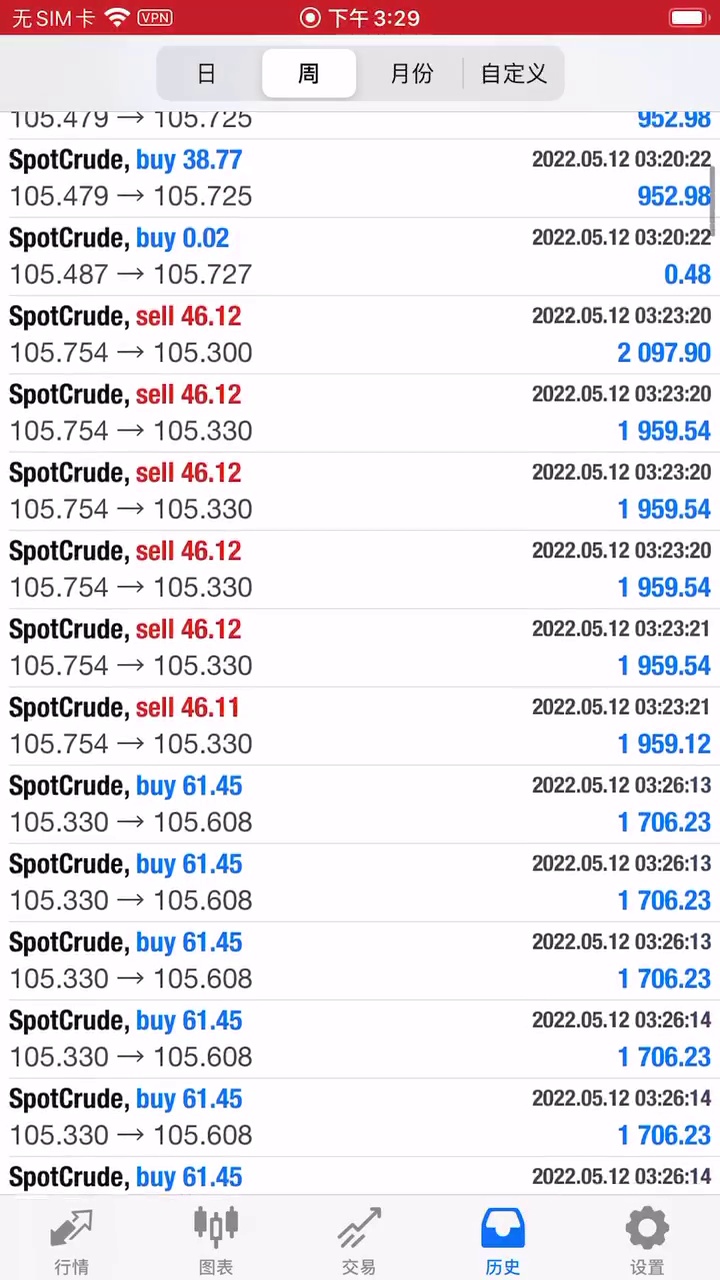Switch to the 月份 (Month) period
720x1280 pixels.
(x=411, y=73)
